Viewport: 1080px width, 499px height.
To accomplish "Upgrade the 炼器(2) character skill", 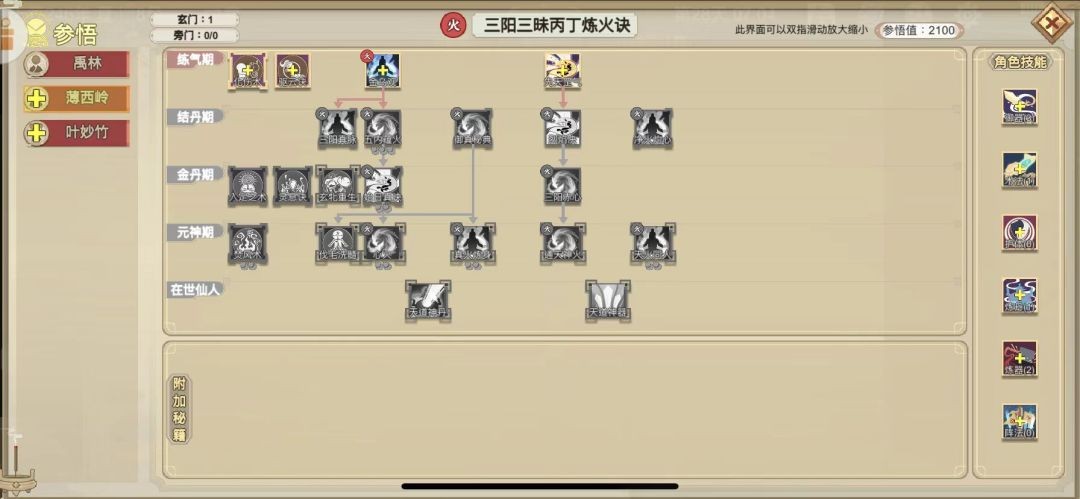I will (x=1019, y=358).
